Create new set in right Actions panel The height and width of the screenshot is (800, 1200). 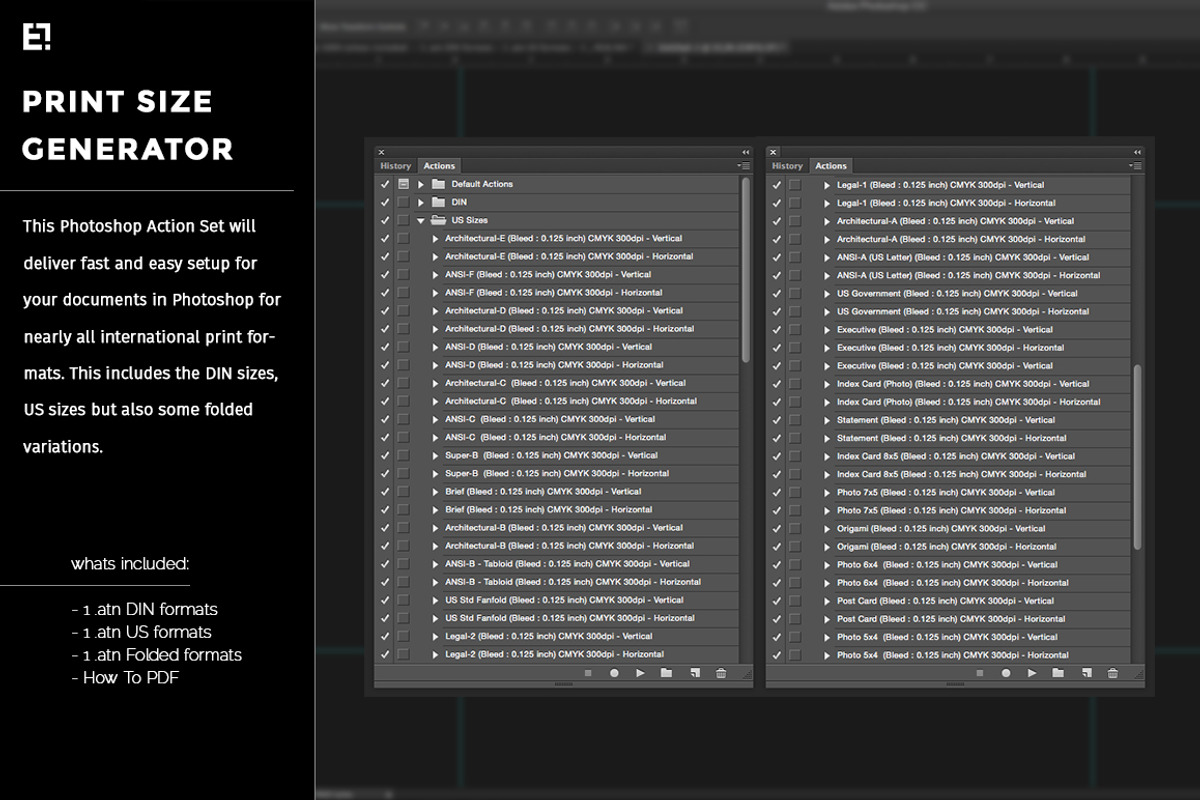[x=1058, y=673]
